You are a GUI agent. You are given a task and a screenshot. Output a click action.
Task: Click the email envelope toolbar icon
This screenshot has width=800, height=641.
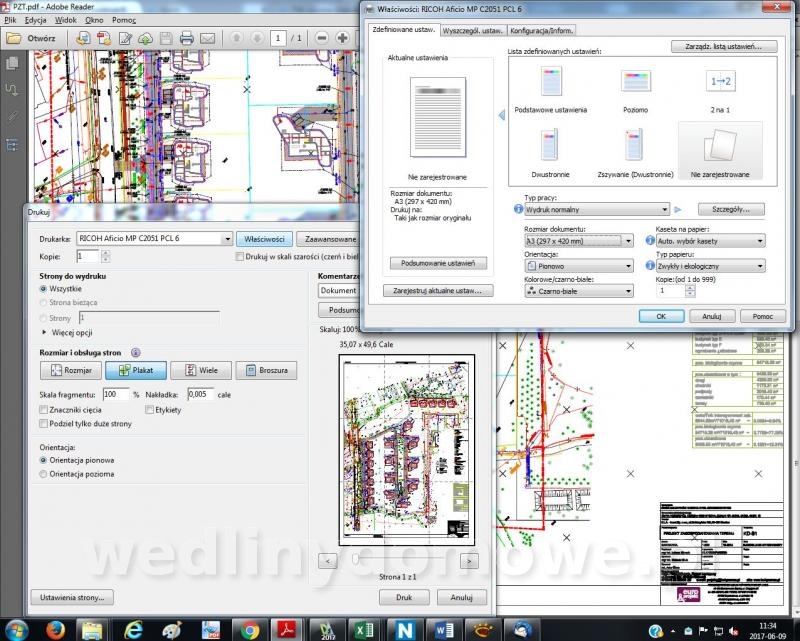coord(208,38)
